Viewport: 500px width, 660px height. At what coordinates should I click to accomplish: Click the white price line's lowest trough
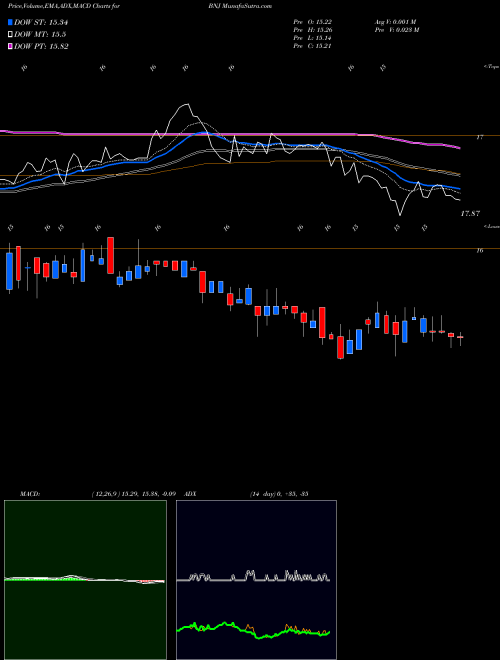[400, 214]
